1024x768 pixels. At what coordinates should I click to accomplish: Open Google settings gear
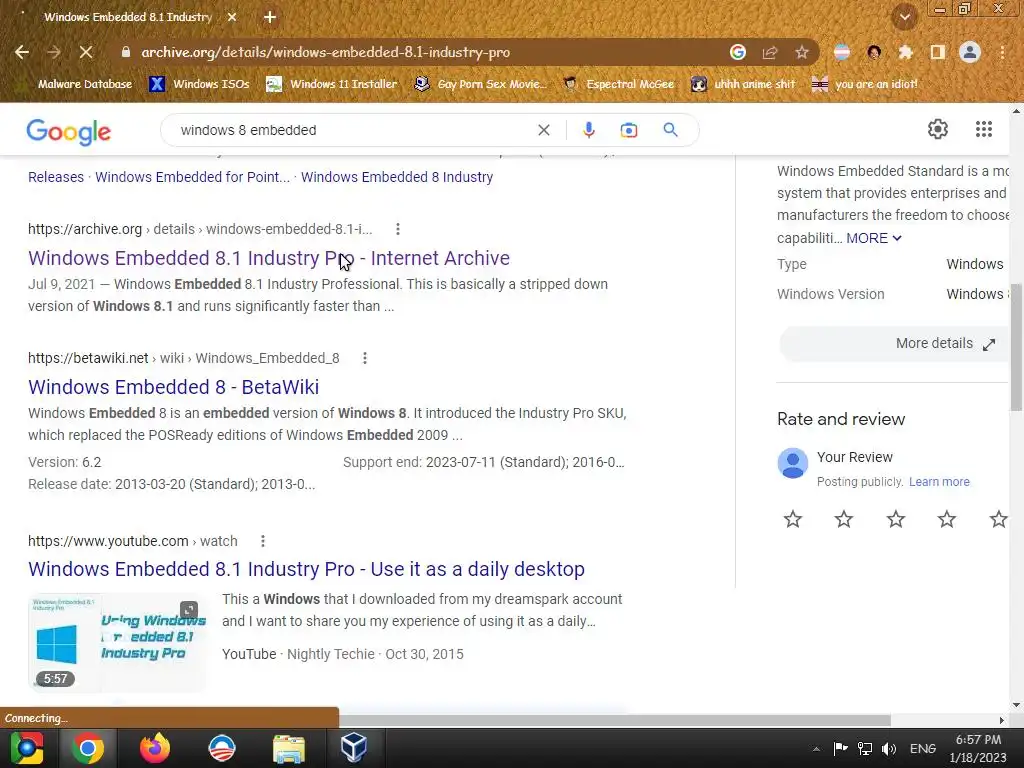(938, 129)
